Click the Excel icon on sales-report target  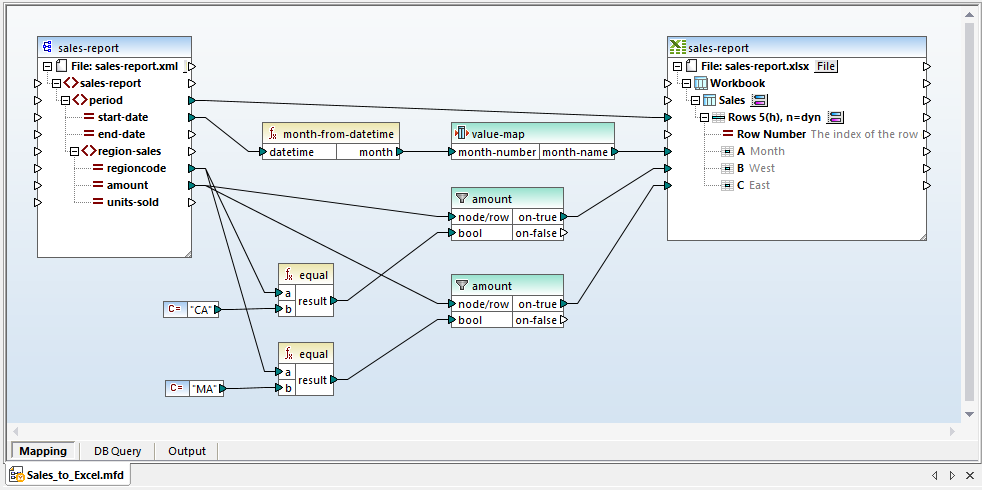(x=678, y=47)
